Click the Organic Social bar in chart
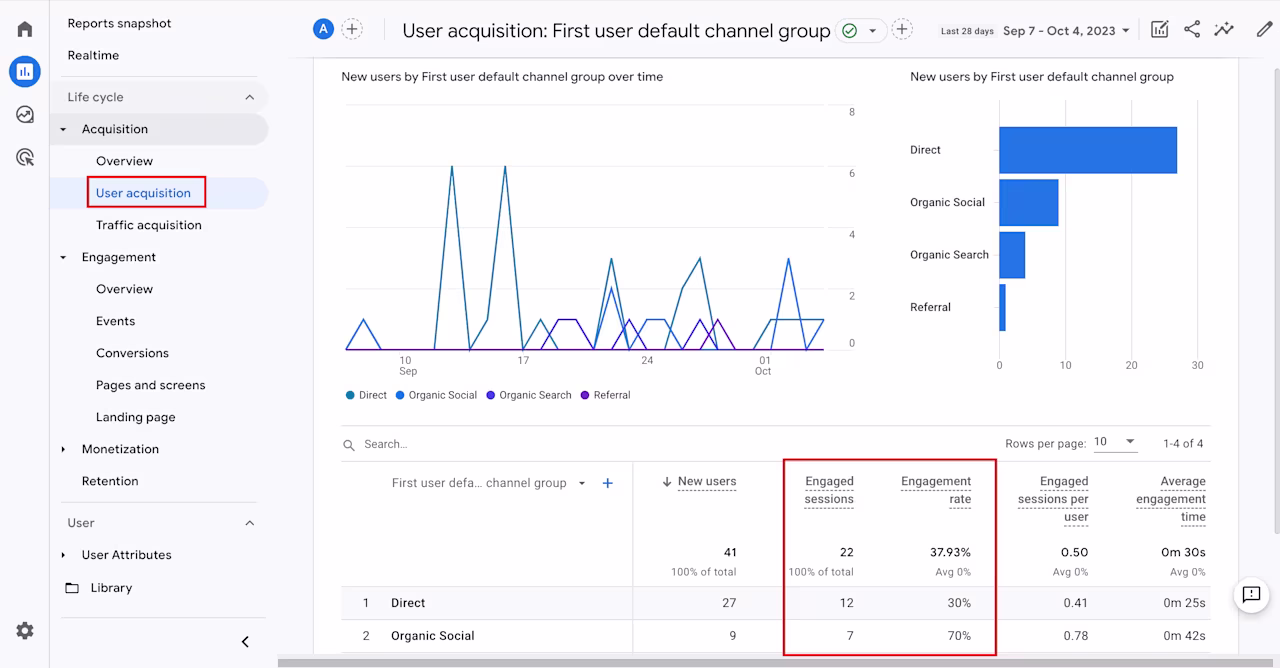The image size is (1280, 668). (1028, 202)
